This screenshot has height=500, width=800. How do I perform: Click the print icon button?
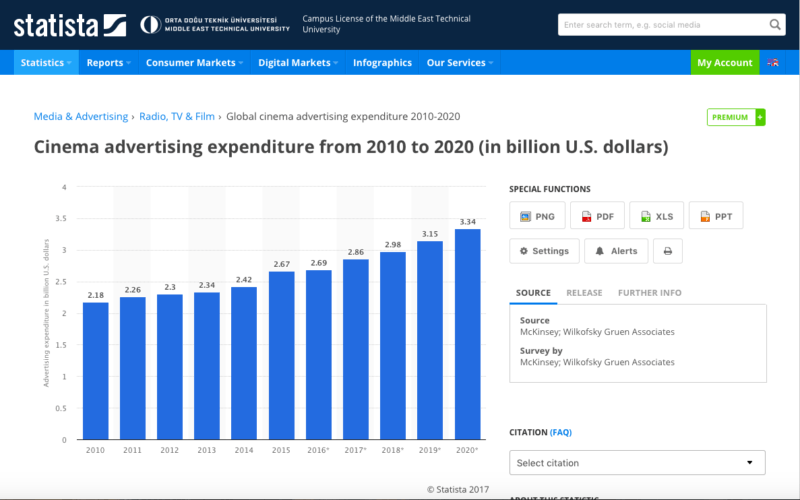pyautogui.click(x=668, y=251)
